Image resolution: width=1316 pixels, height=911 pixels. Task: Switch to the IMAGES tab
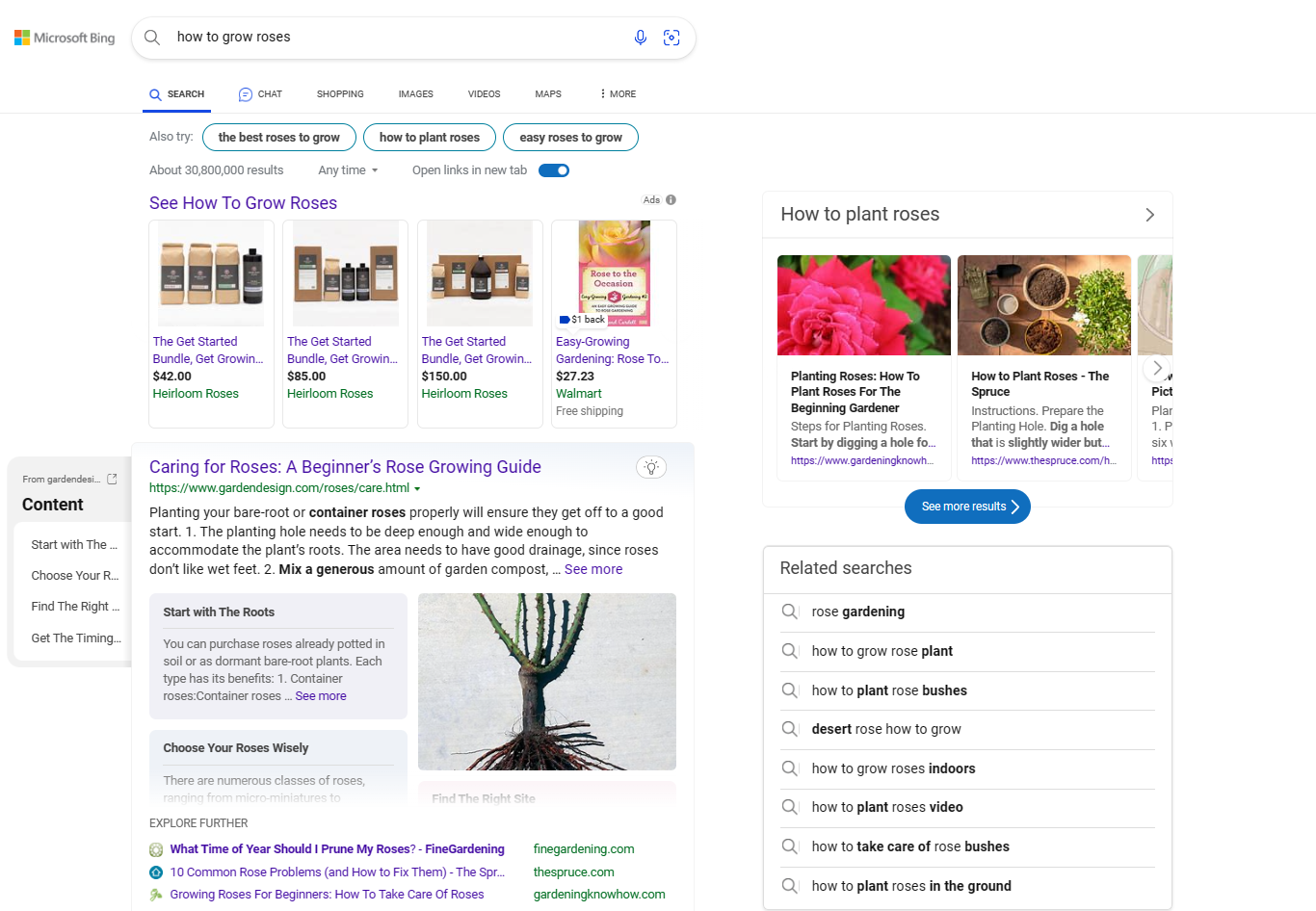pos(415,94)
